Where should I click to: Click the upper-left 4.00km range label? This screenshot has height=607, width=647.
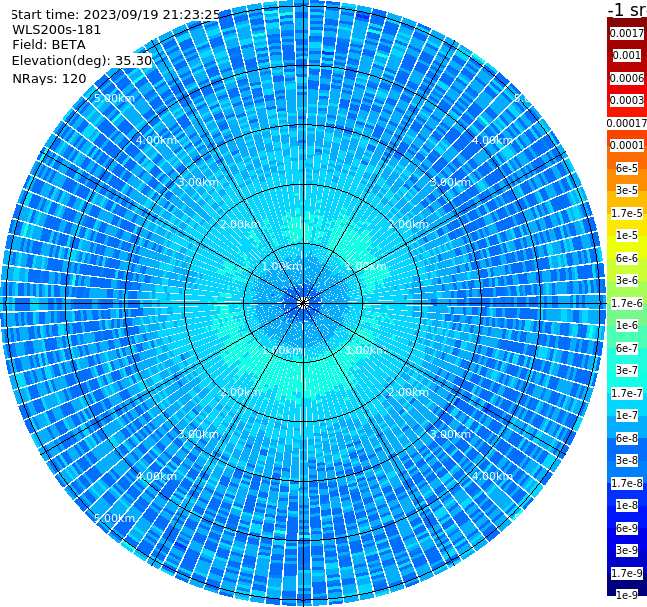[x=156, y=140]
